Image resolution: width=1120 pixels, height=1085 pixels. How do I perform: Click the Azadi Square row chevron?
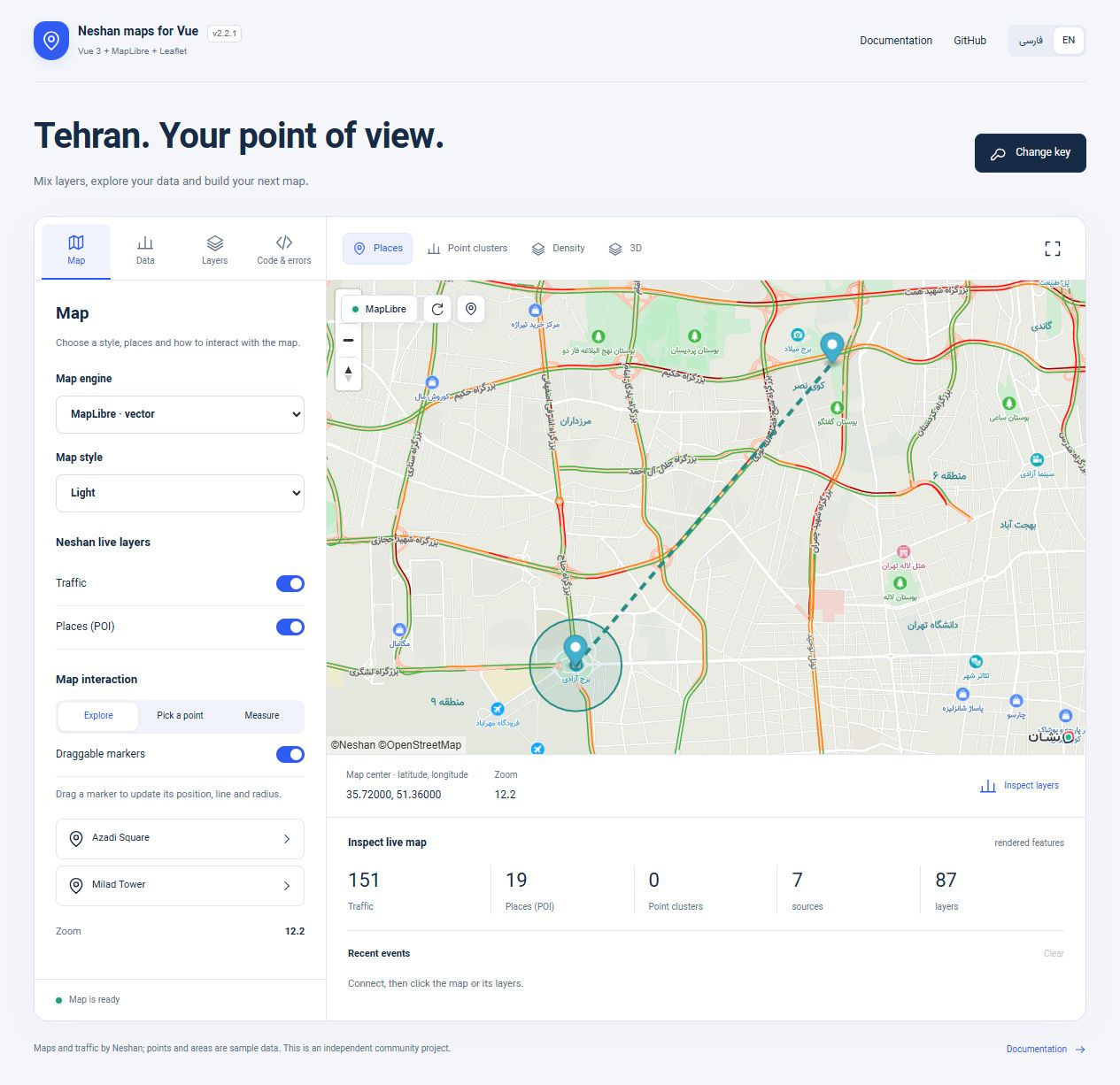point(287,839)
